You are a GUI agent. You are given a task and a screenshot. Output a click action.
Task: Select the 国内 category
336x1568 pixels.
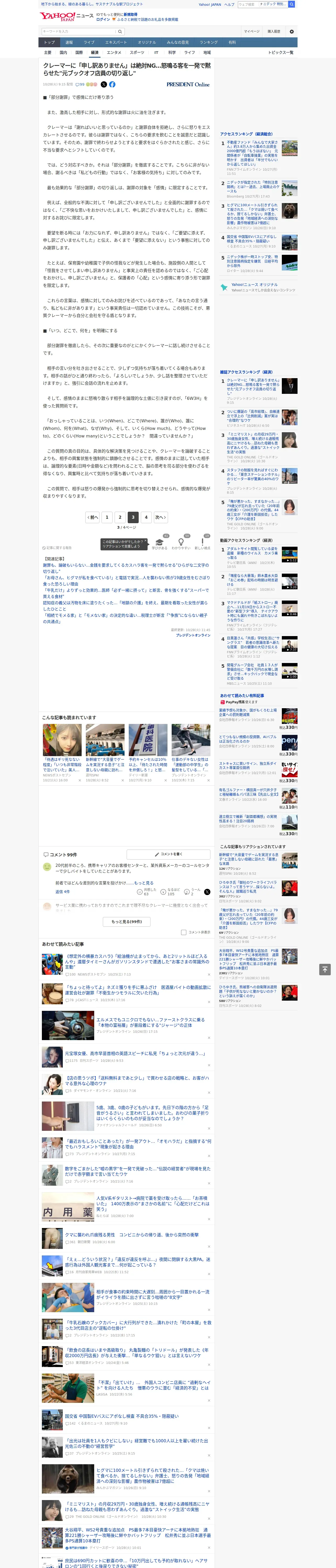pos(63,52)
